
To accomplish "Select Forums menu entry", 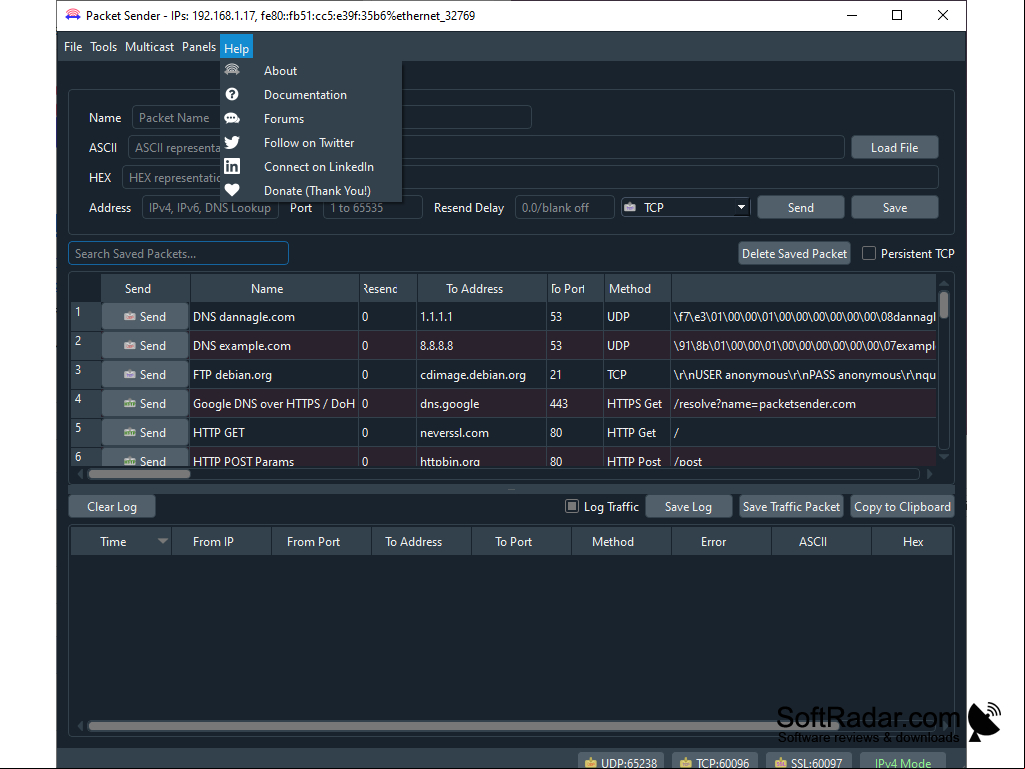I will click(x=311, y=118).
